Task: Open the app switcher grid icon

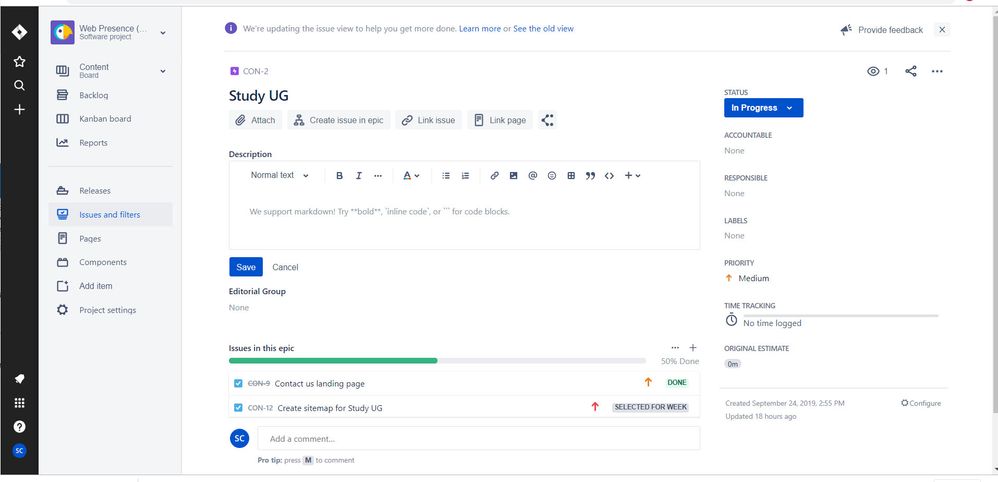Action: coord(19,402)
